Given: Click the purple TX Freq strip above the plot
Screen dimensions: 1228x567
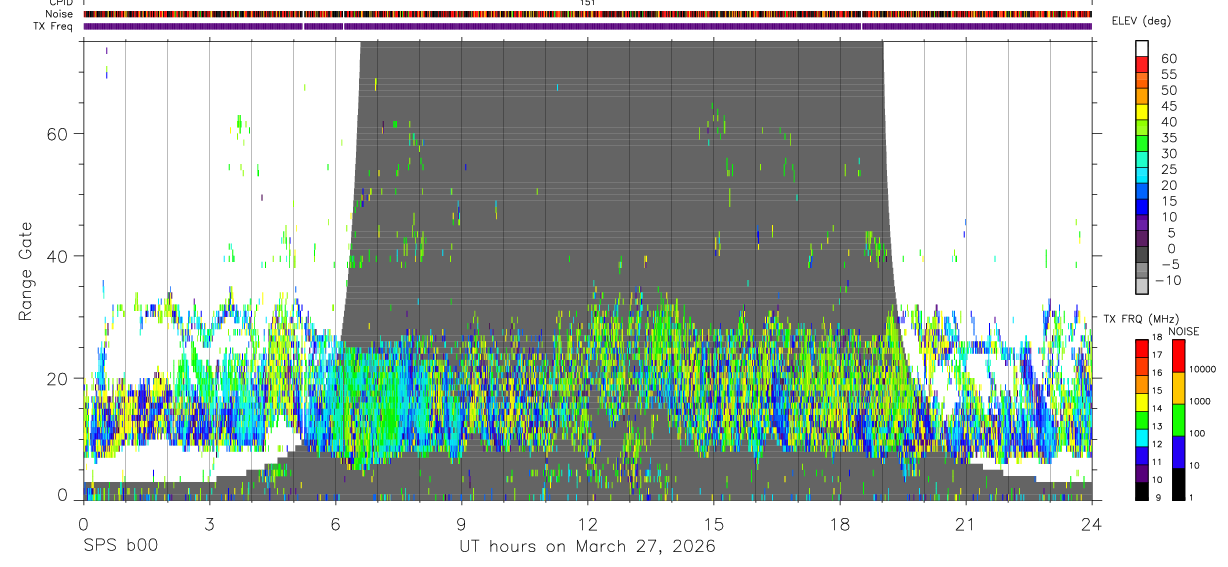Looking at the screenshot, I should 587,26.
